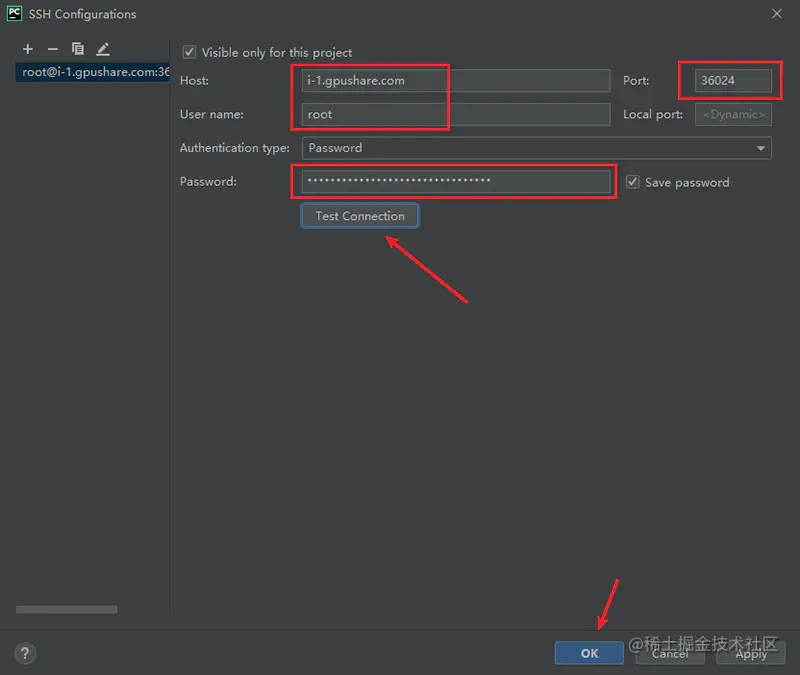Click the Cancel button
This screenshot has width=800, height=675.
670,654
